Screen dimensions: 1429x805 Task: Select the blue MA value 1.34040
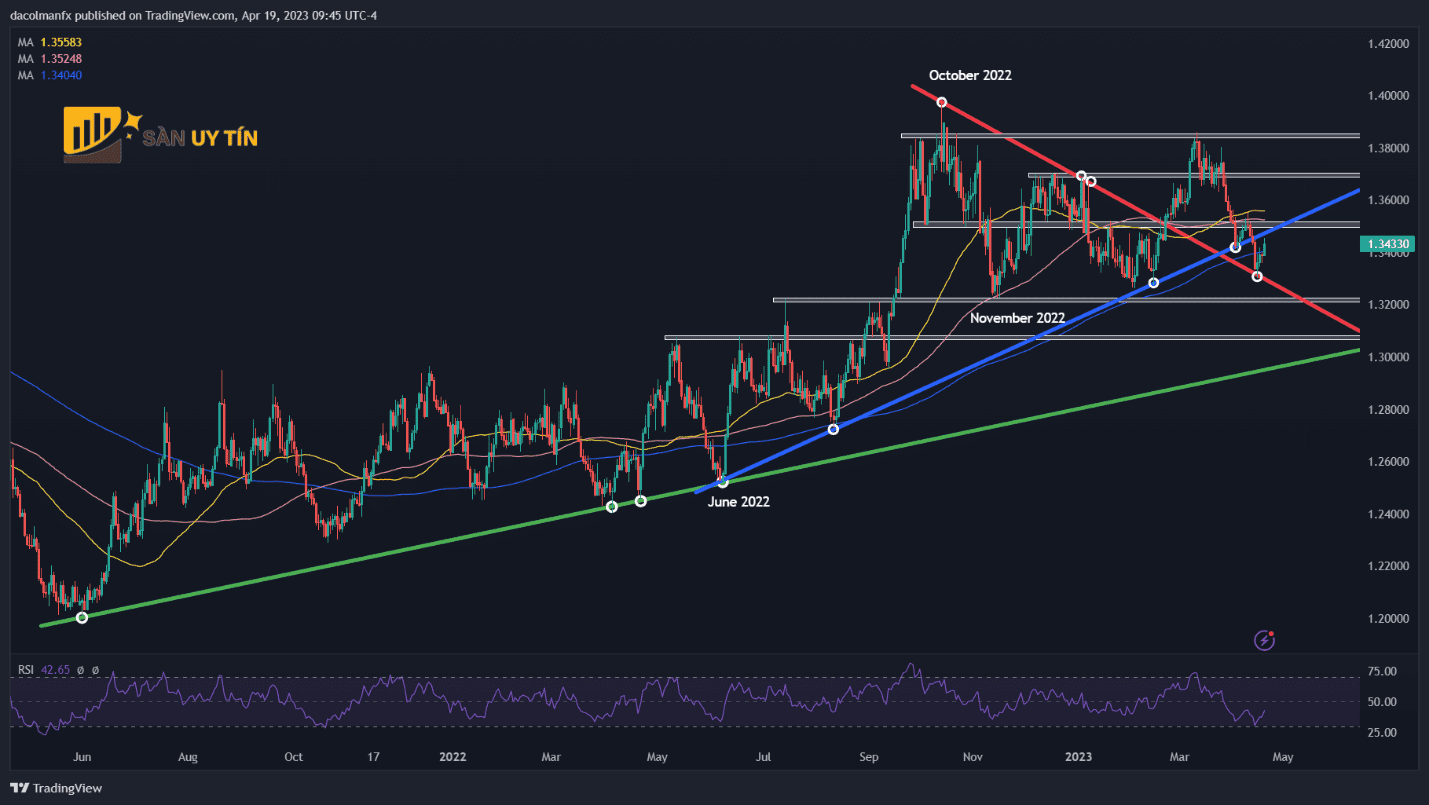(61, 75)
